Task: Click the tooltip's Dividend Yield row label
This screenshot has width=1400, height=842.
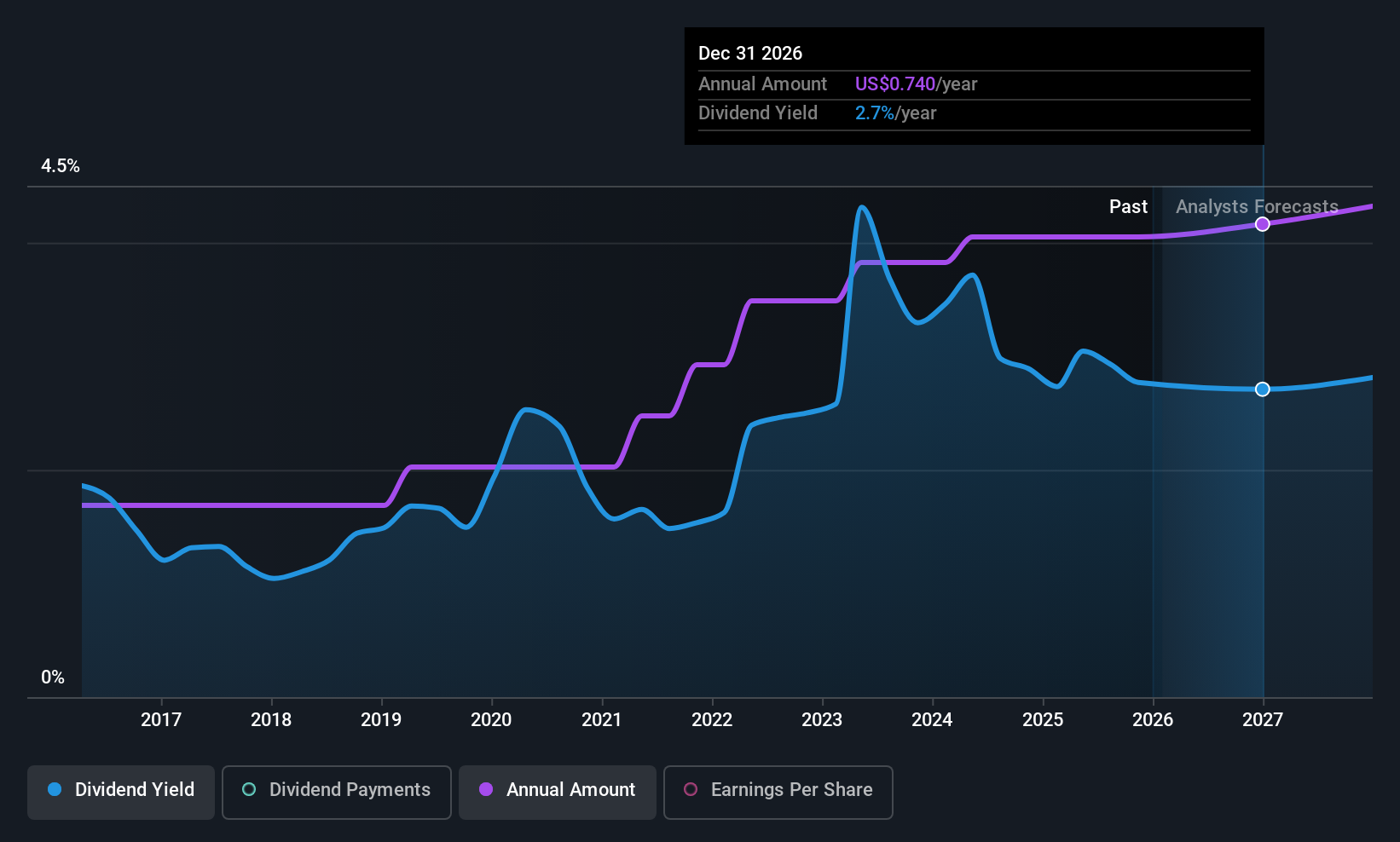Action: coord(758,113)
